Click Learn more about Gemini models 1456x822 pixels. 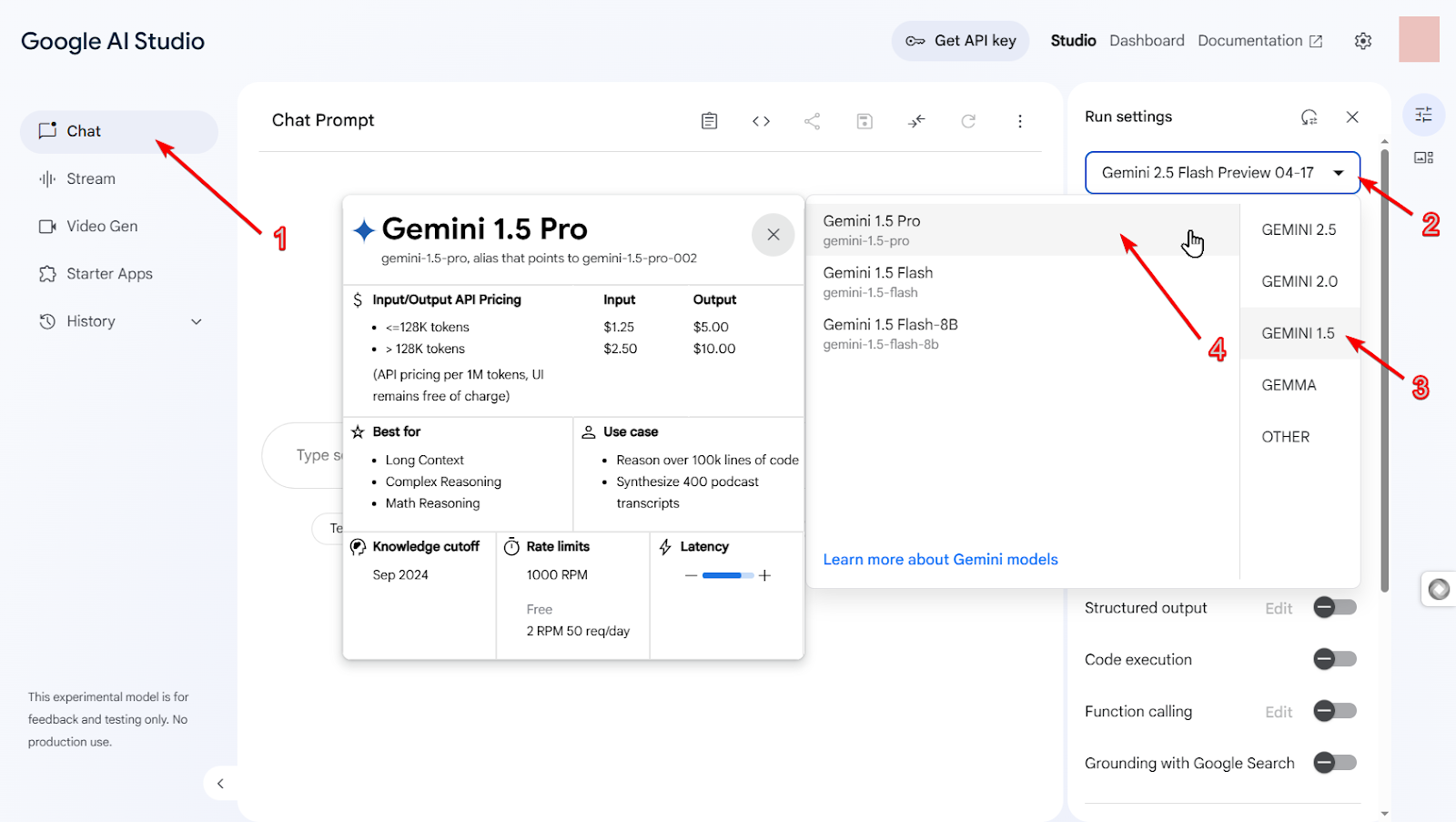click(941, 559)
